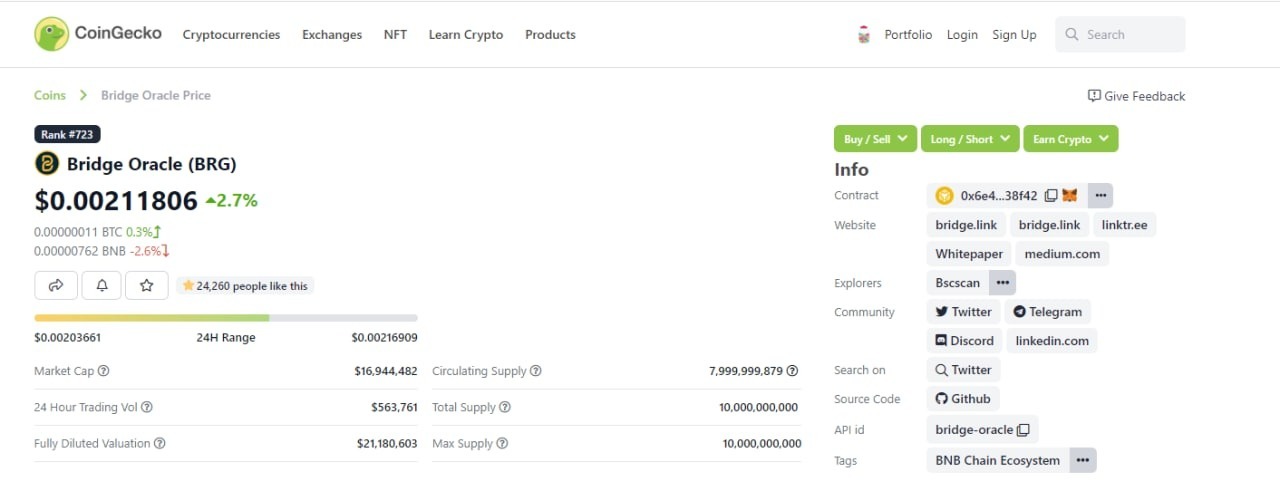This screenshot has width=1280, height=491.
Task: Click the bell price alert icon
Action: coord(102,286)
